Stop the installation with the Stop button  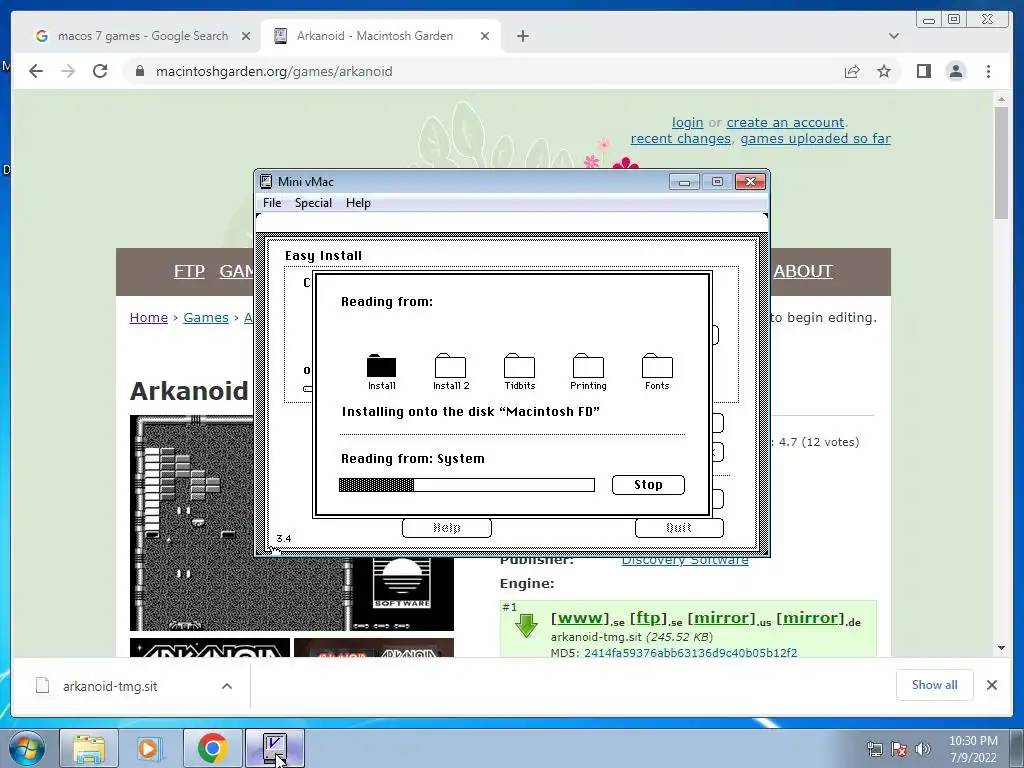[x=648, y=485]
